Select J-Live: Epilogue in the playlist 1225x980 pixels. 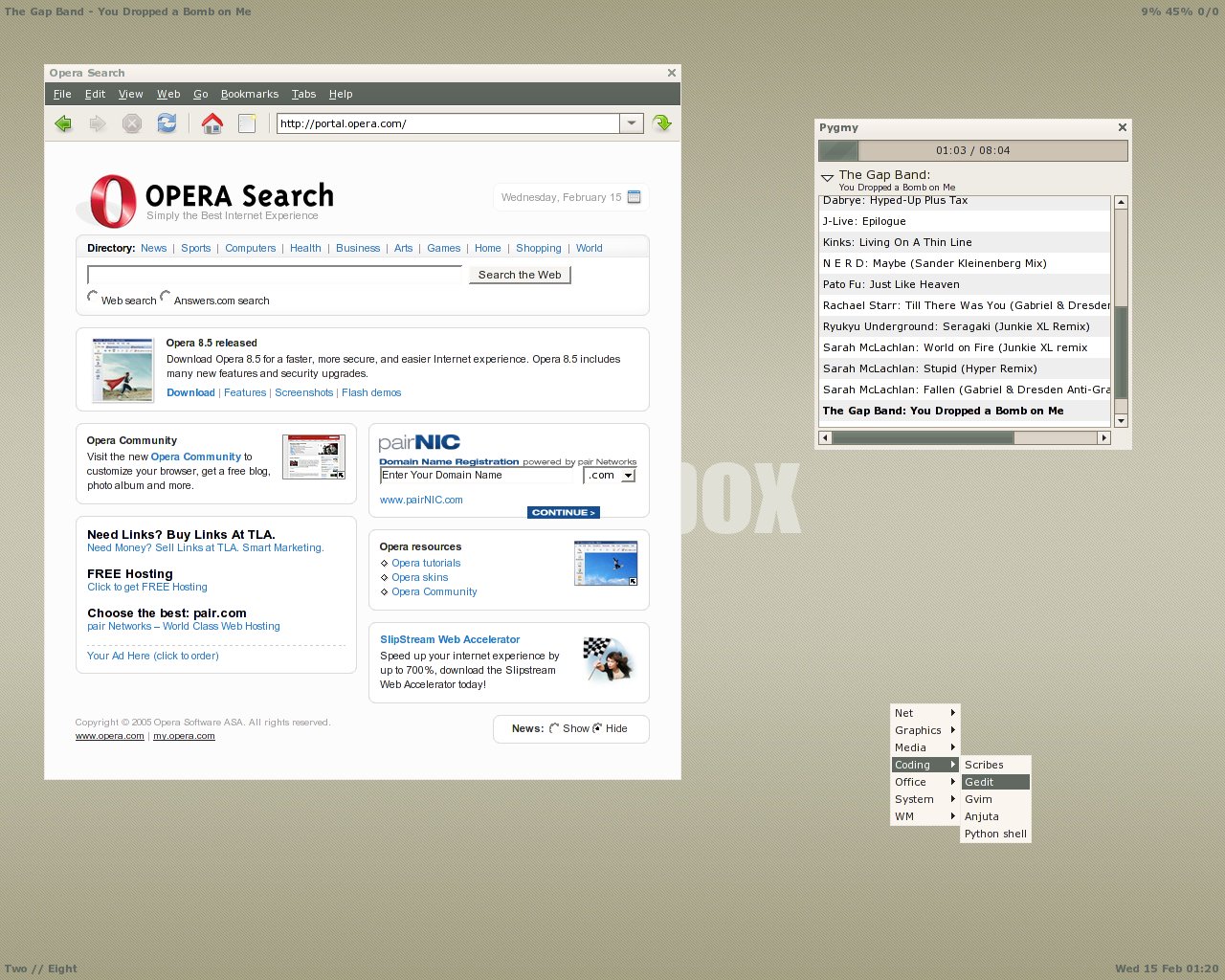[x=965, y=221]
